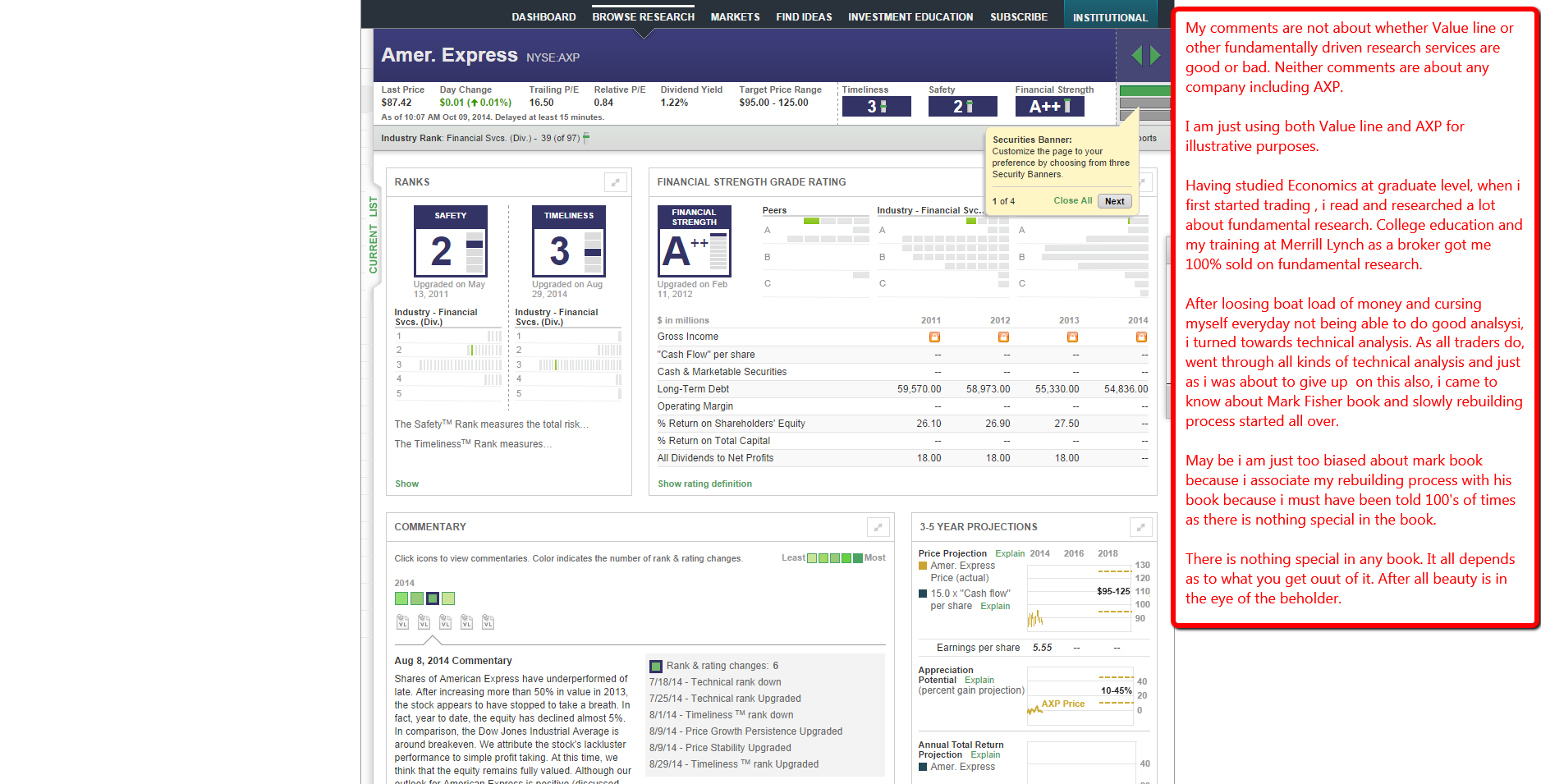
Task: Open the Current List side tab
Action: [x=374, y=235]
